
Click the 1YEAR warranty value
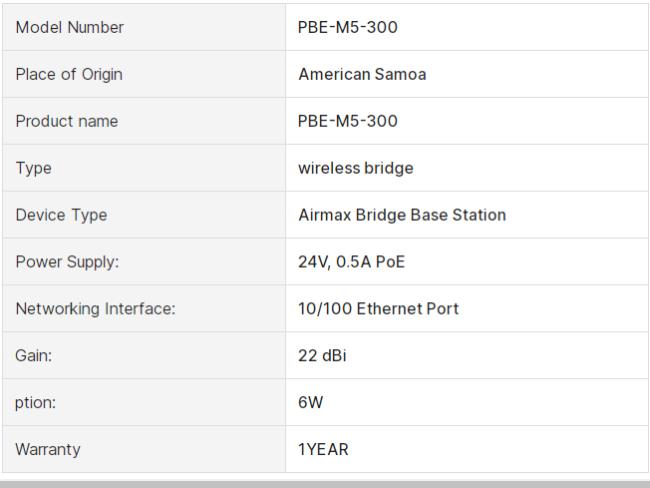(323, 449)
